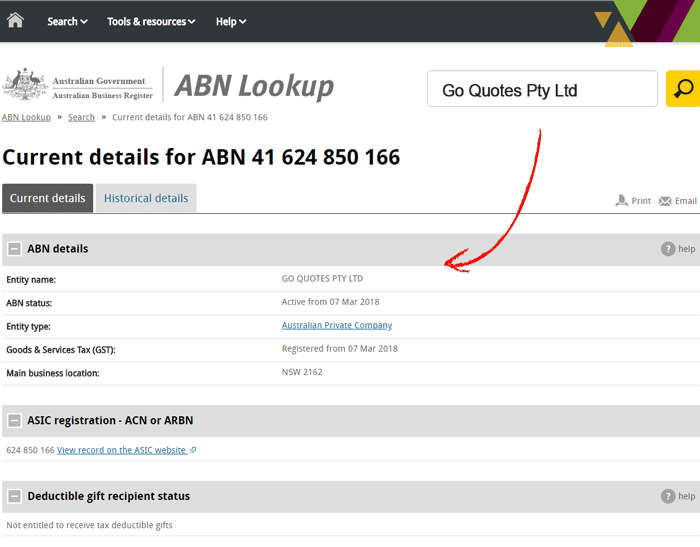Open the Australian Private Company link

337,325
